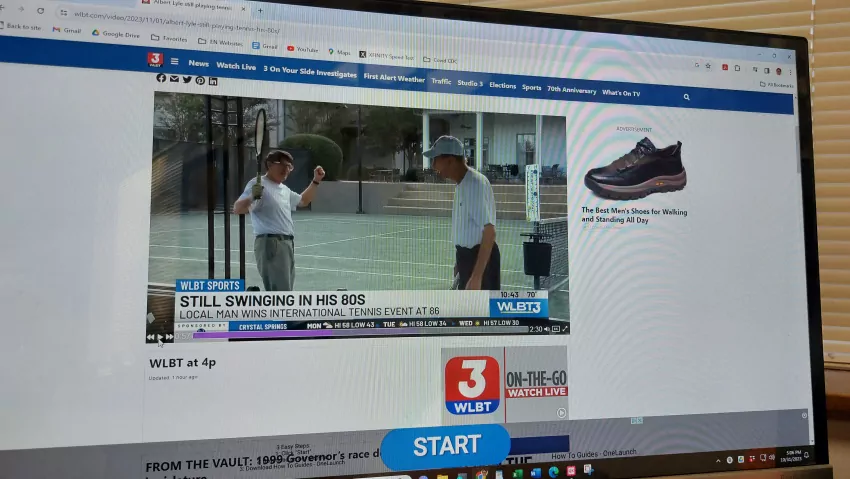Share the article on LinkedIn
This screenshot has width=850, height=479.
(213, 81)
